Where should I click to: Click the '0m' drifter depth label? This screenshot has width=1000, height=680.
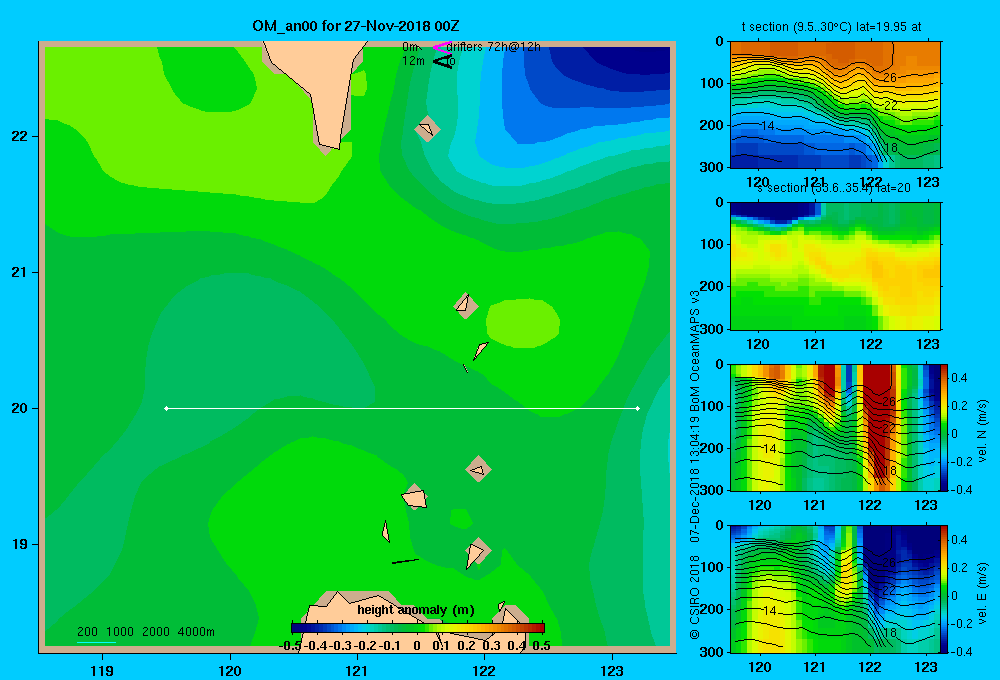click(x=410, y=47)
